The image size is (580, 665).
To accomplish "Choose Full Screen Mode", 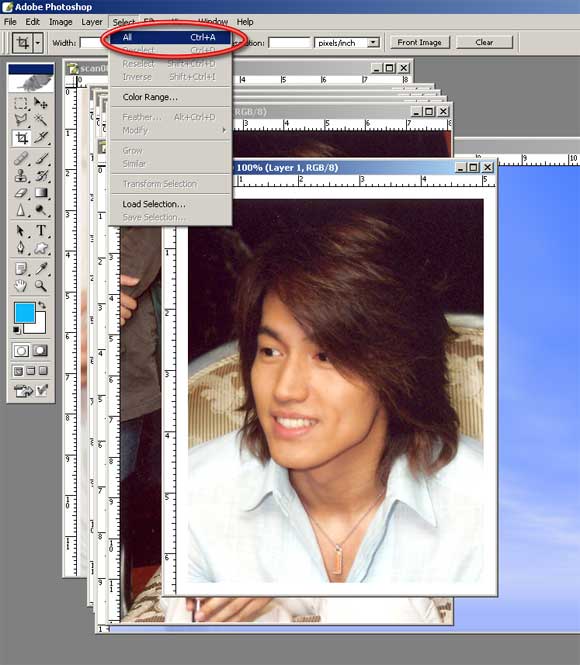I will click(x=43, y=371).
